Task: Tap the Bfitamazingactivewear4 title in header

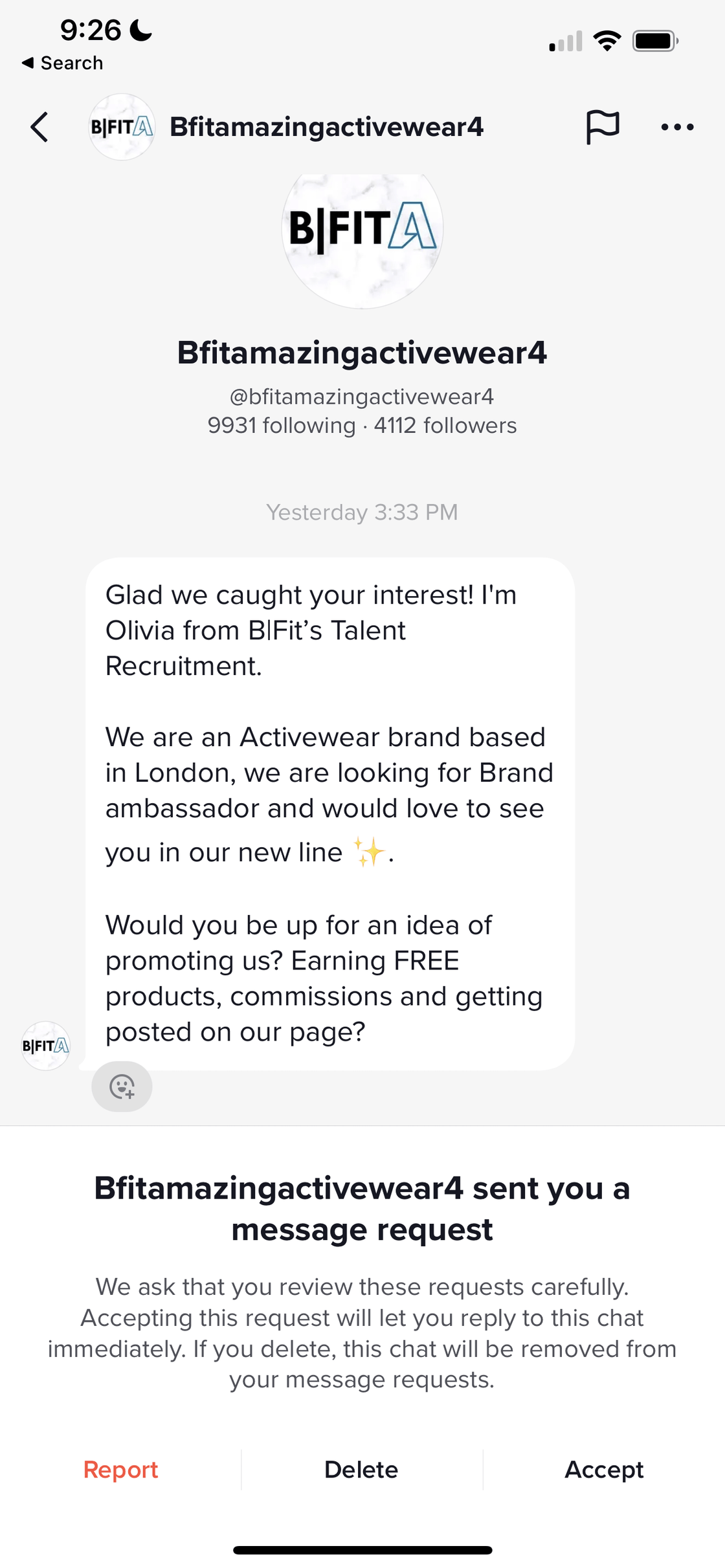Action: tap(326, 127)
